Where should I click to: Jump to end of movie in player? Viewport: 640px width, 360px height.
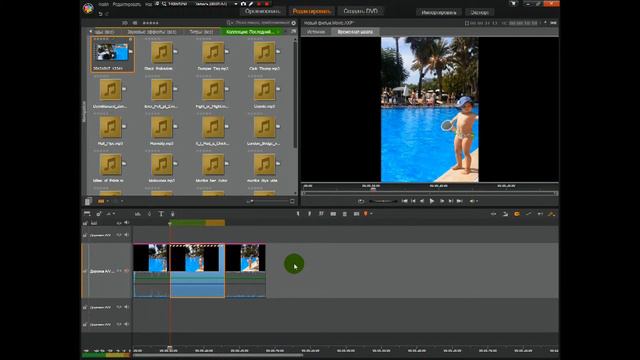tap(460, 201)
